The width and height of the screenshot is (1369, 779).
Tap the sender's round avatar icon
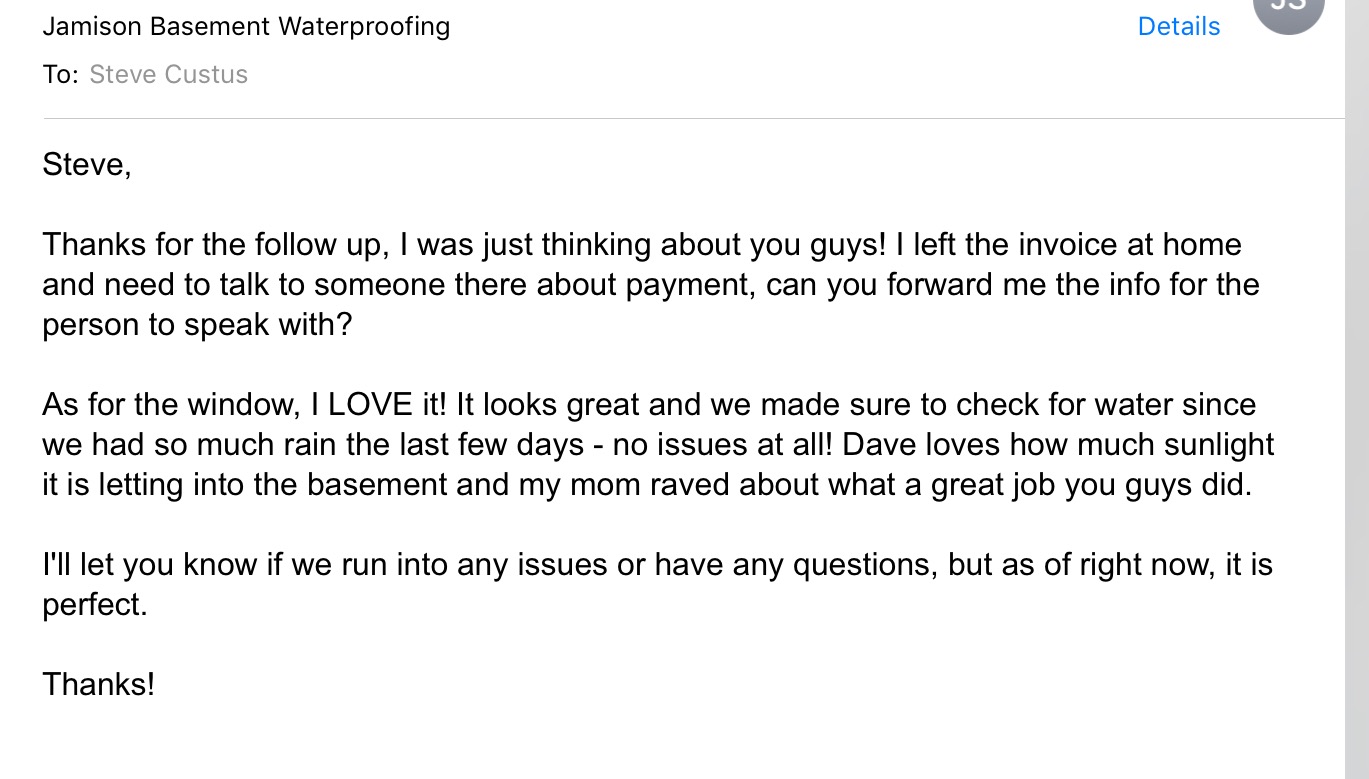(1288, 10)
